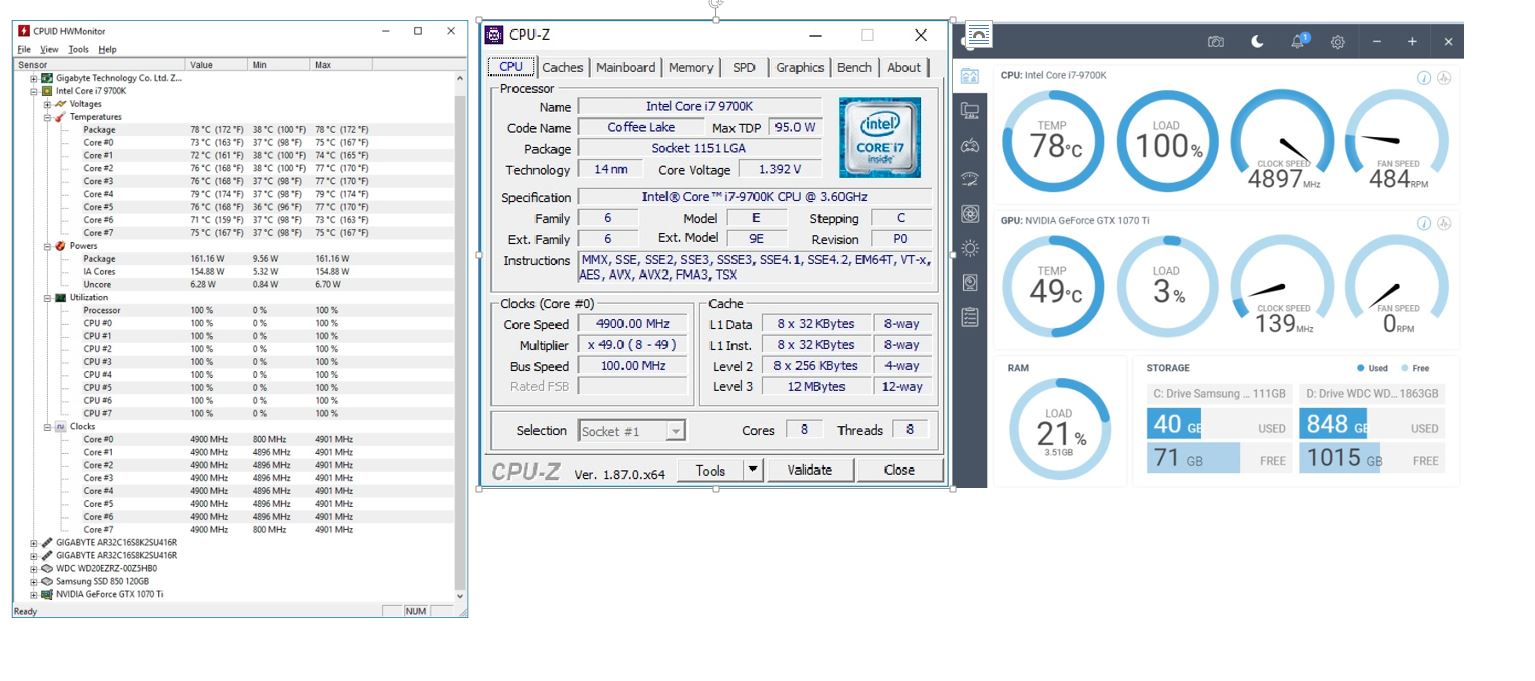Click the Value column header
Image resolution: width=1535 pixels, height=681 pixels.
[217, 65]
